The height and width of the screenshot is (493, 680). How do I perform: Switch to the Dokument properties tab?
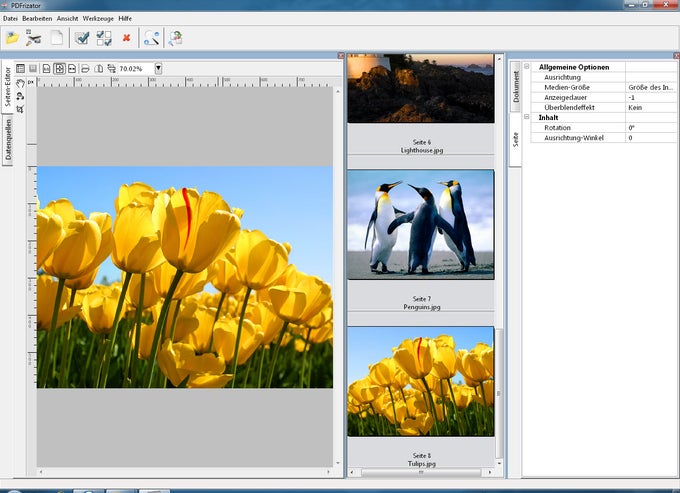pyautogui.click(x=516, y=87)
